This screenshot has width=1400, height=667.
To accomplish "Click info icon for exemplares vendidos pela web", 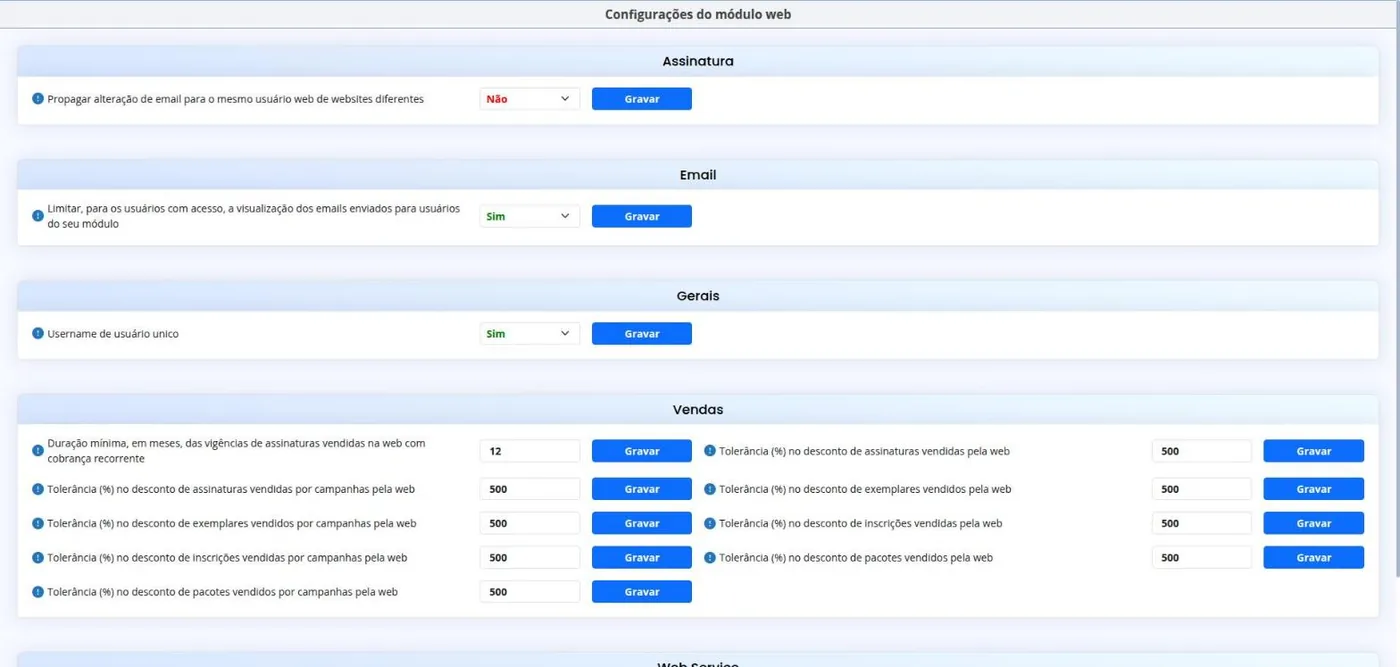I will [710, 489].
